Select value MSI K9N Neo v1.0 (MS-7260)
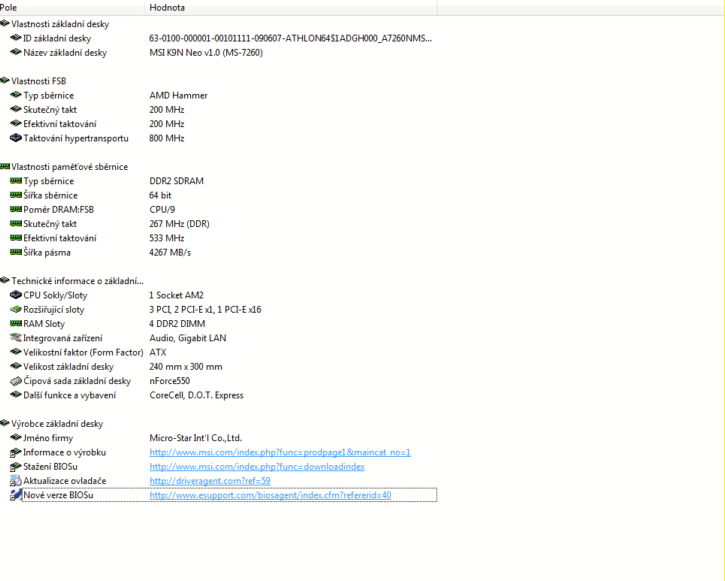Screen dimensions: 725x581 point(206,53)
